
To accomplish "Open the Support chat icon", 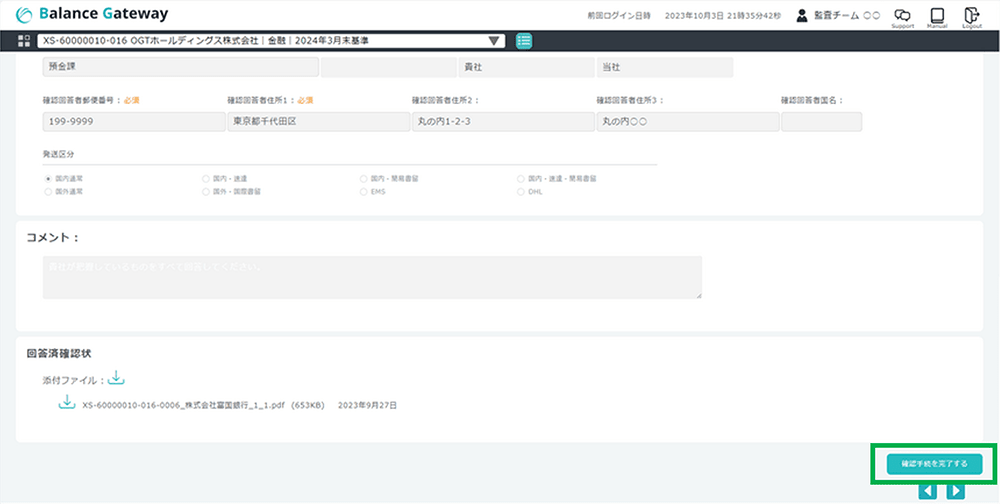I will 902,15.
